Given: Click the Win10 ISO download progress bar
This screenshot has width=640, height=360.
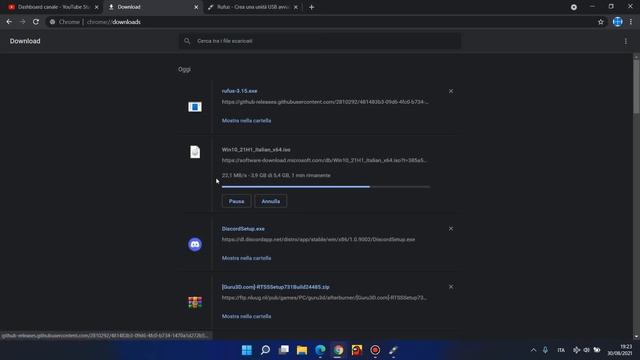Looking at the screenshot, I should pos(325,187).
